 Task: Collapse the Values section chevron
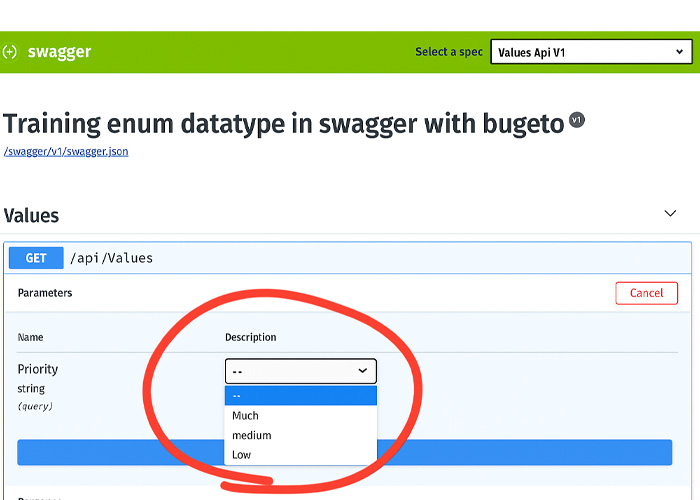point(670,213)
